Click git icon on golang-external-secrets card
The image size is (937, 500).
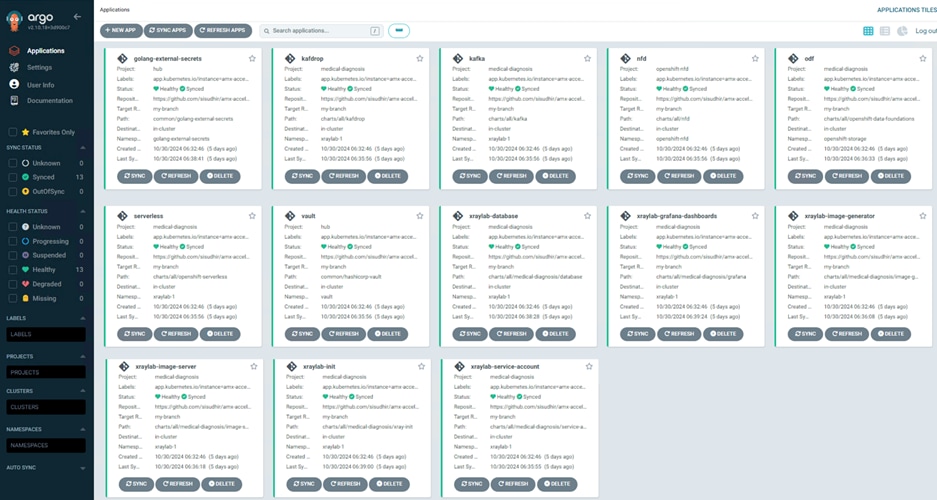[123, 59]
